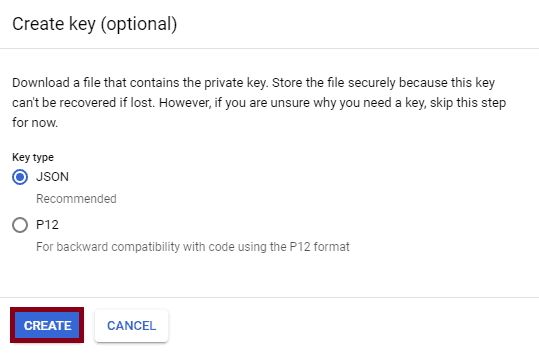
Task: Click the JSON label text
Action: point(53,177)
